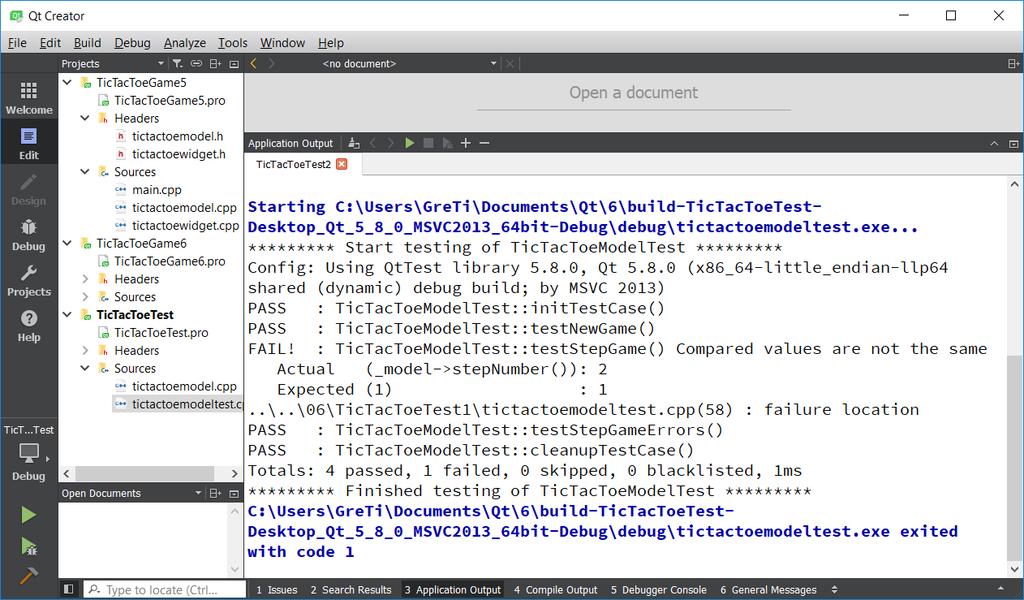Clear the Application Output pane
The image size is (1024, 600).
pyautogui.click(x=353, y=143)
